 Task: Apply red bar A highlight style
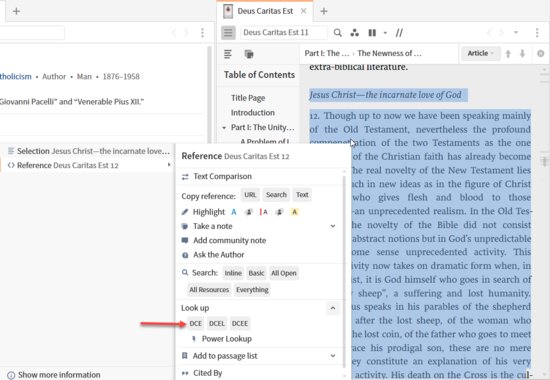pyautogui.click(x=264, y=212)
